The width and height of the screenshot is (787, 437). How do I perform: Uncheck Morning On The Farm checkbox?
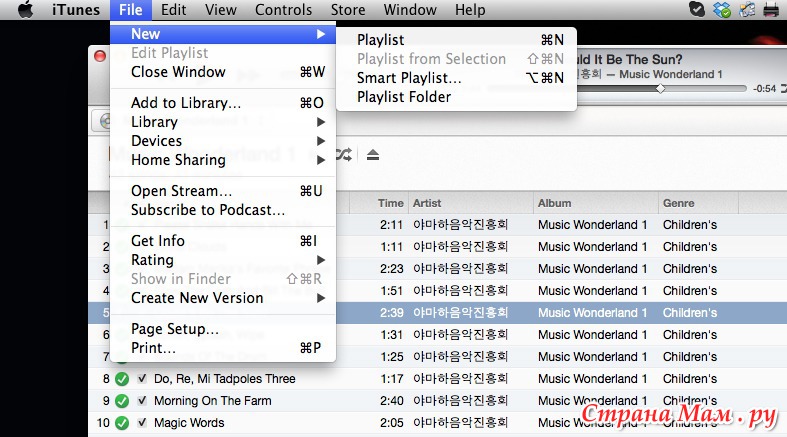click(x=142, y=400)
